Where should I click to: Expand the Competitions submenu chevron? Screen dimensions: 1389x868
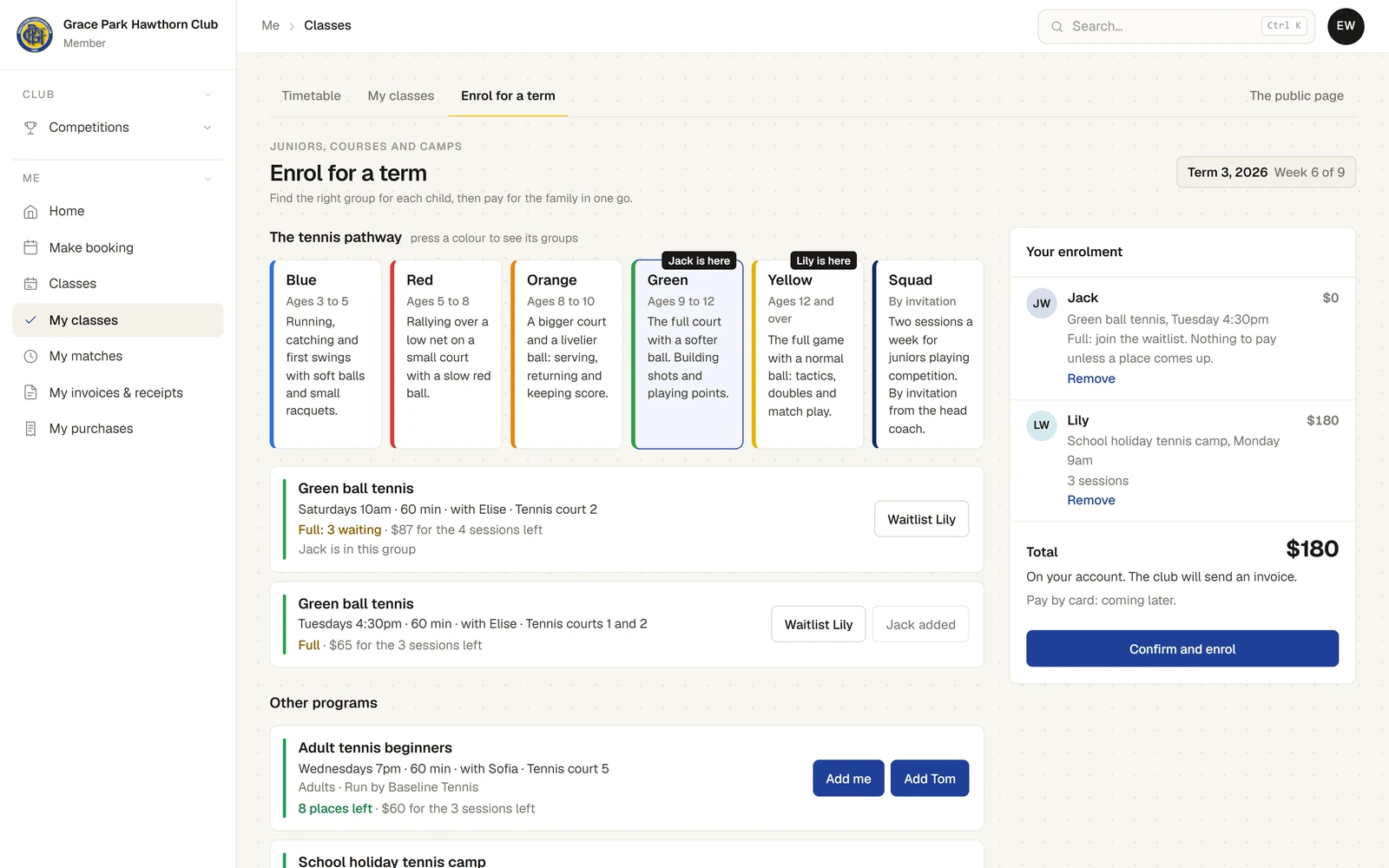pyautogui.click(x=207, y=128)
